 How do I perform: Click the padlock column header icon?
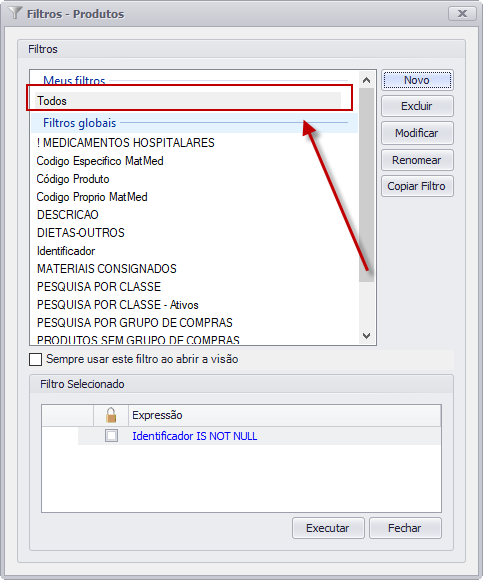tap(111, 415)
